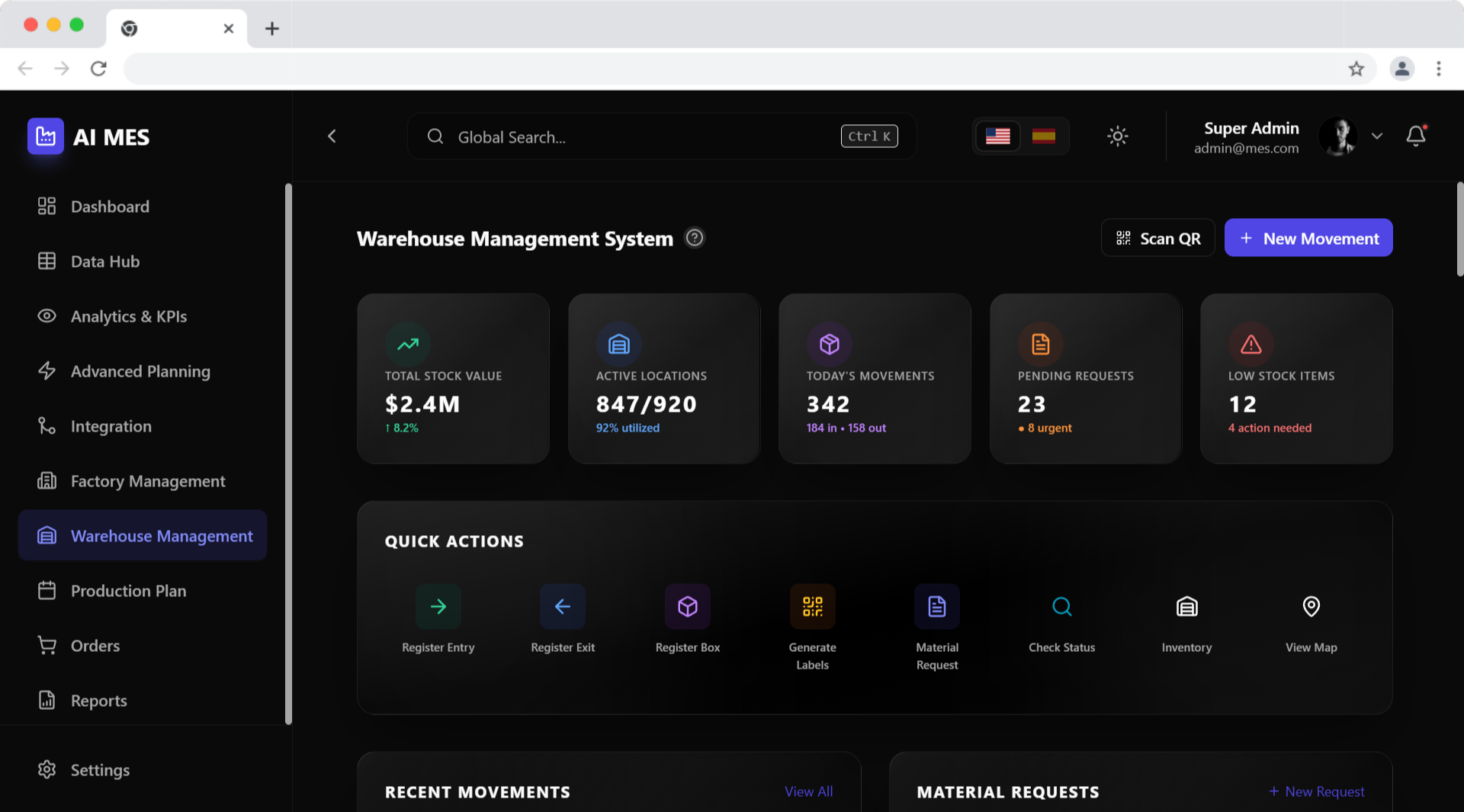Click the $2.4M stock value
Image resolution: width=1464 pixels, height=812 pixels.
pos(422,404)
